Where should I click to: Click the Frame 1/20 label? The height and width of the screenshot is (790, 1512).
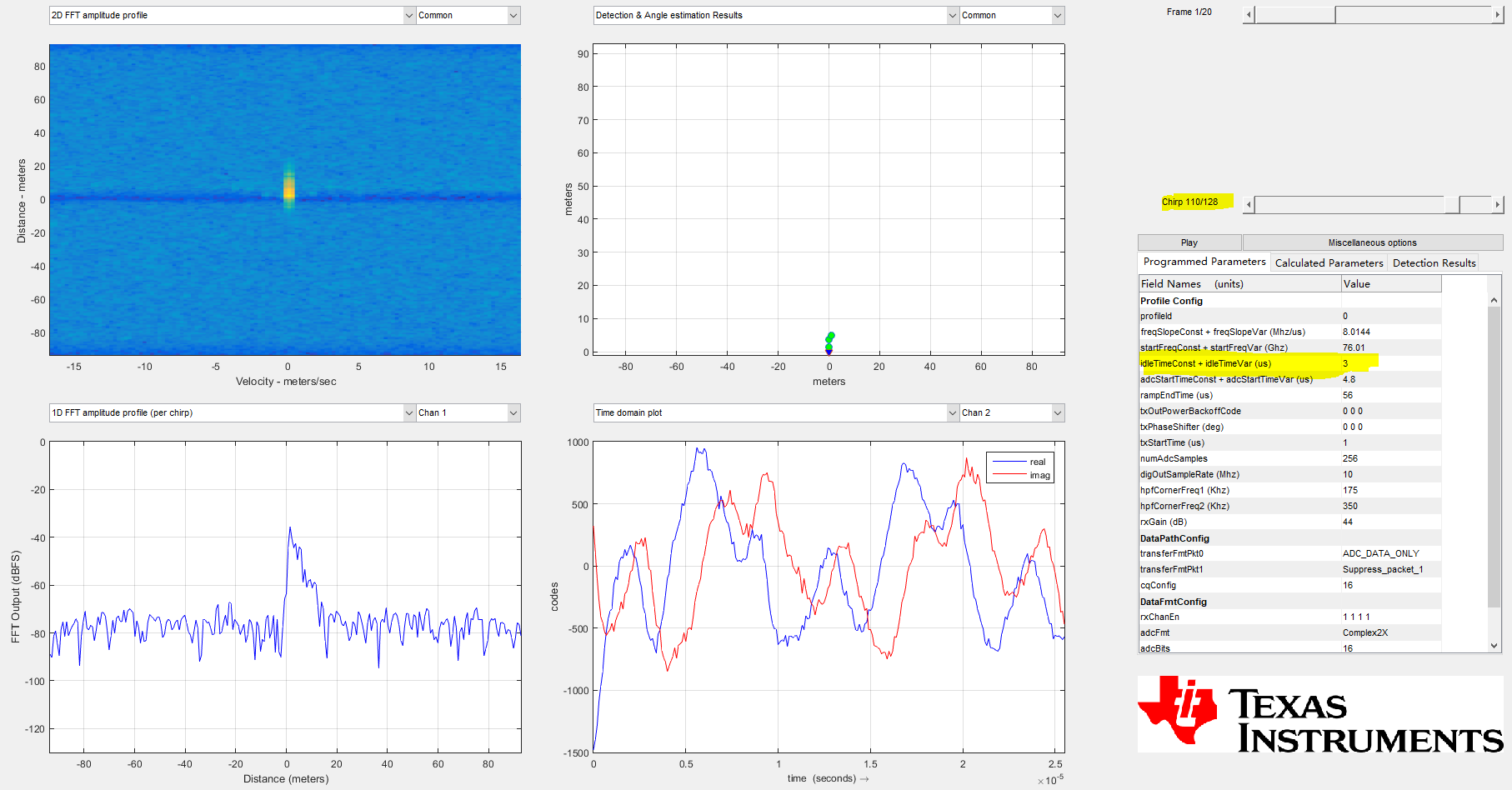1189,12
